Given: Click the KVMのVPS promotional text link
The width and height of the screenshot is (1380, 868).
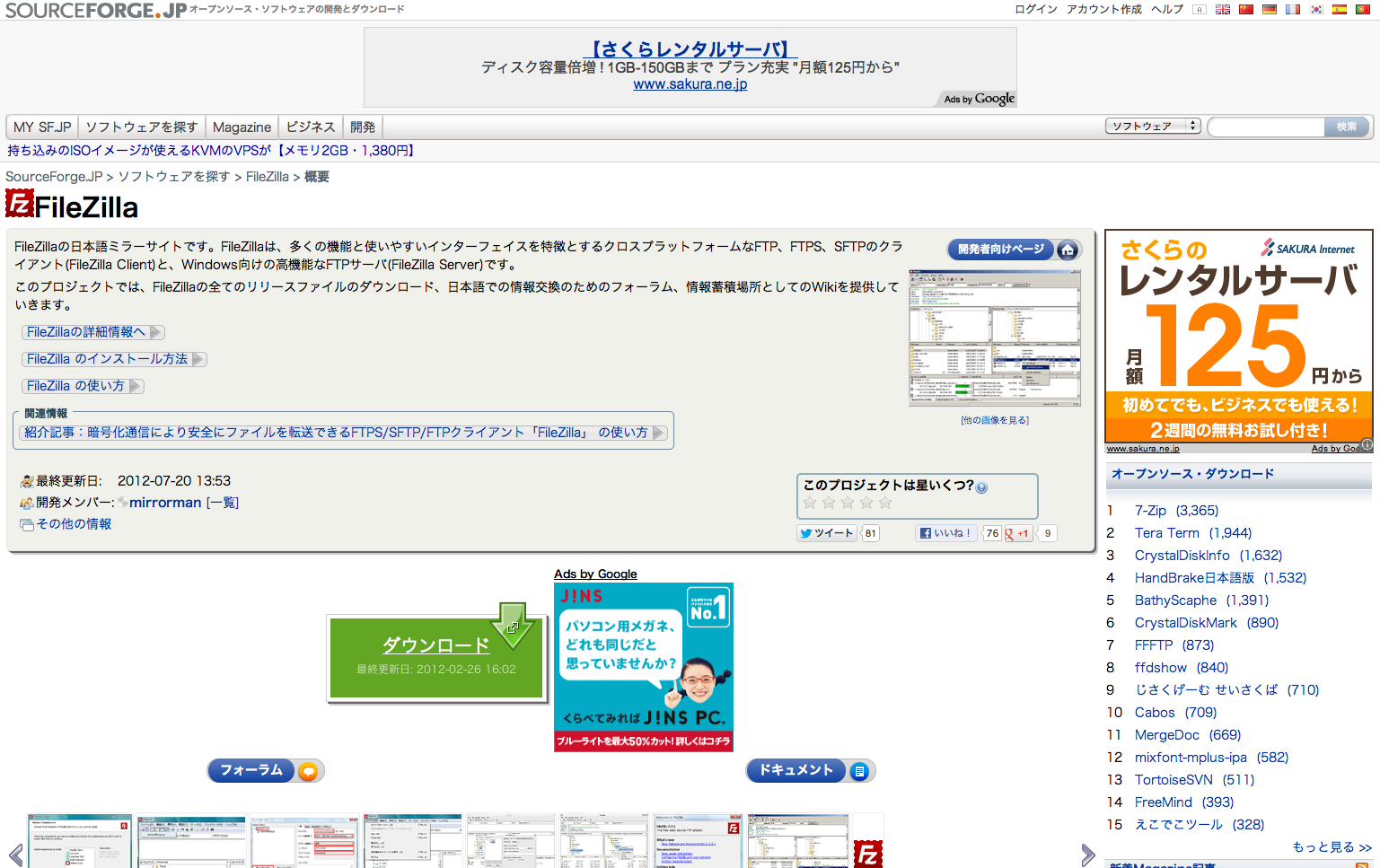Looking at the screenshot, I should click(212, 151).
